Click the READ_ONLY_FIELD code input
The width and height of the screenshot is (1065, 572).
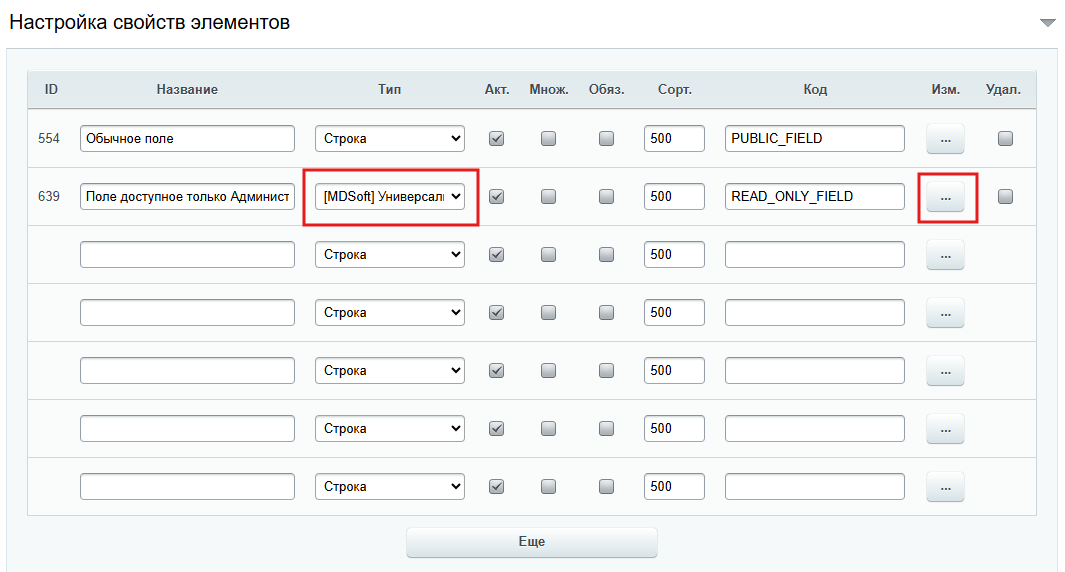pos(814,197)
